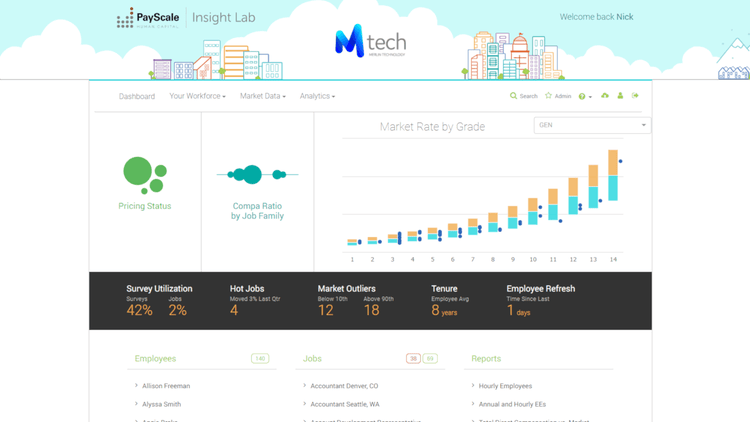Expand the Your Workforce menu

pyautogui.click(x=197, y=96)
